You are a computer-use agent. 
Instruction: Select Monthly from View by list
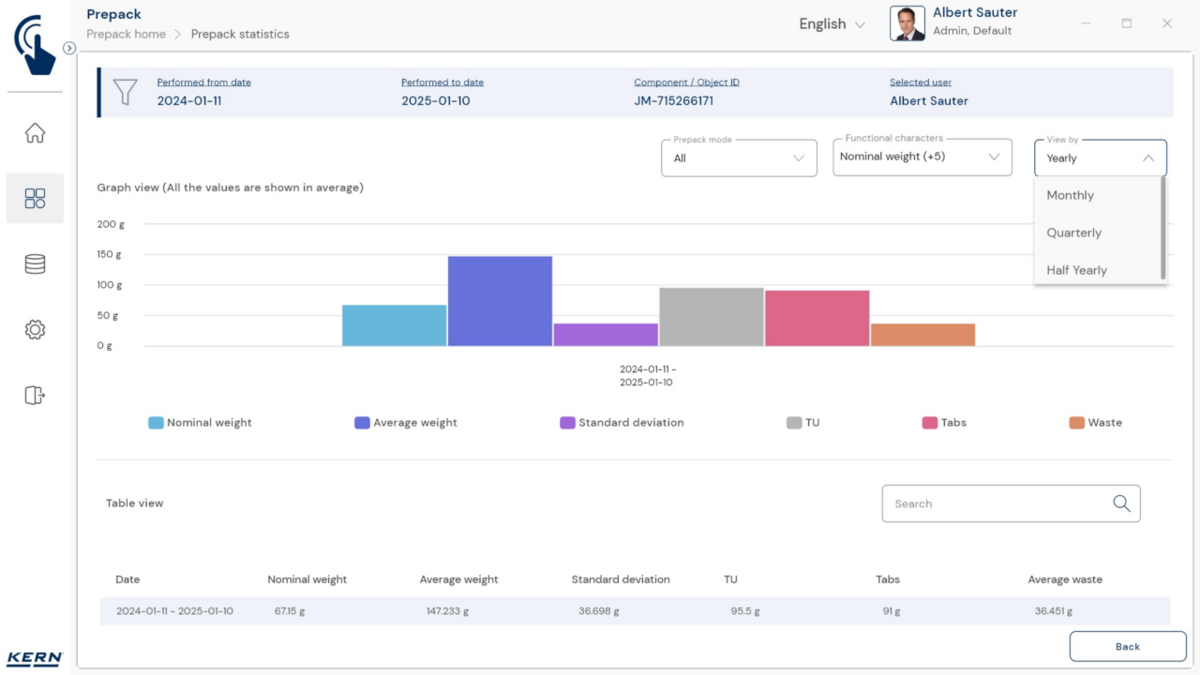click(1070, 196)
